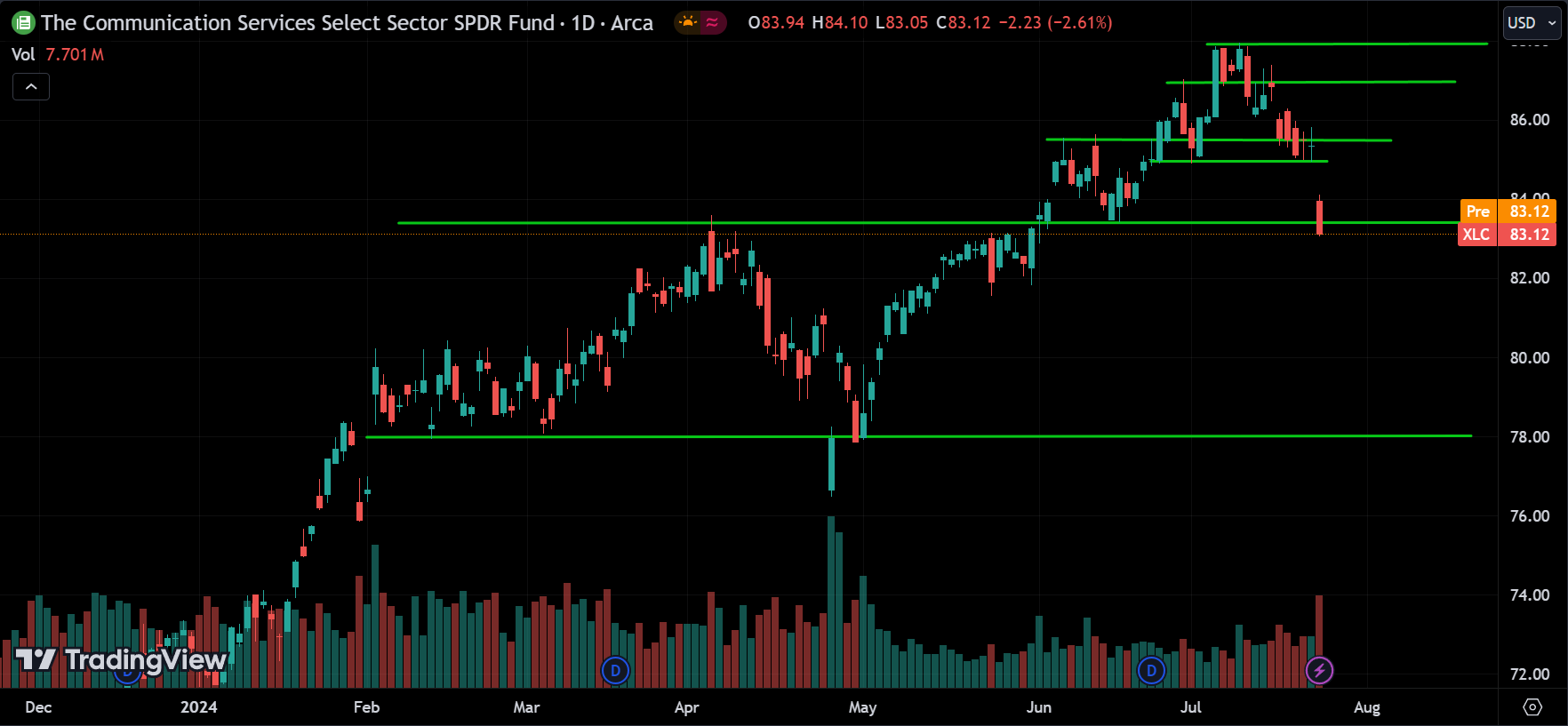Click the 78.00 price scale label
Image resolution: width=1568 pixels, height=726 pixels.
(1530, 437)
